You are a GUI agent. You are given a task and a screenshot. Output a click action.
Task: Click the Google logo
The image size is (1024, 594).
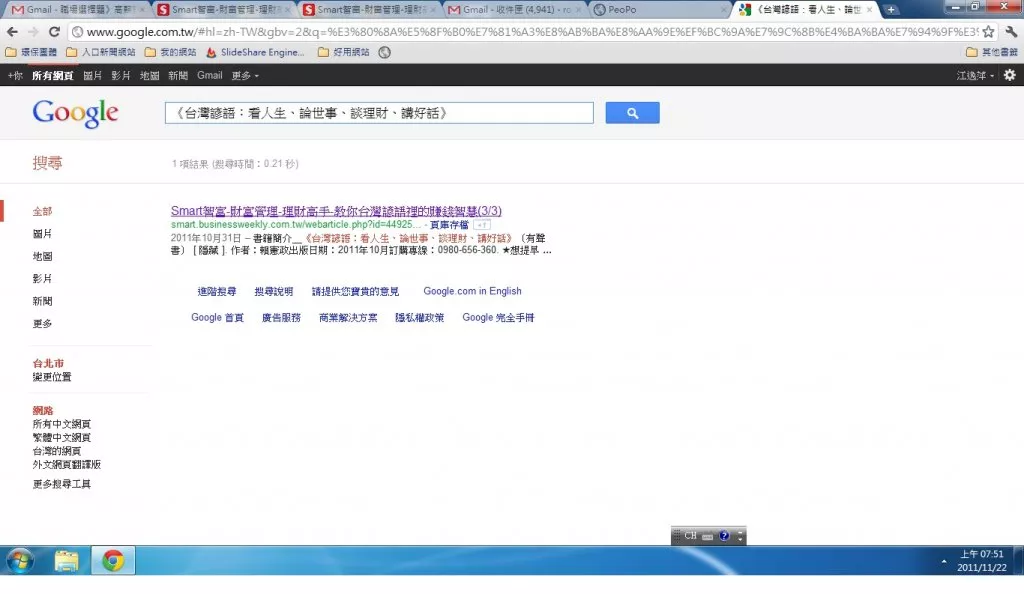click(76, 113)
